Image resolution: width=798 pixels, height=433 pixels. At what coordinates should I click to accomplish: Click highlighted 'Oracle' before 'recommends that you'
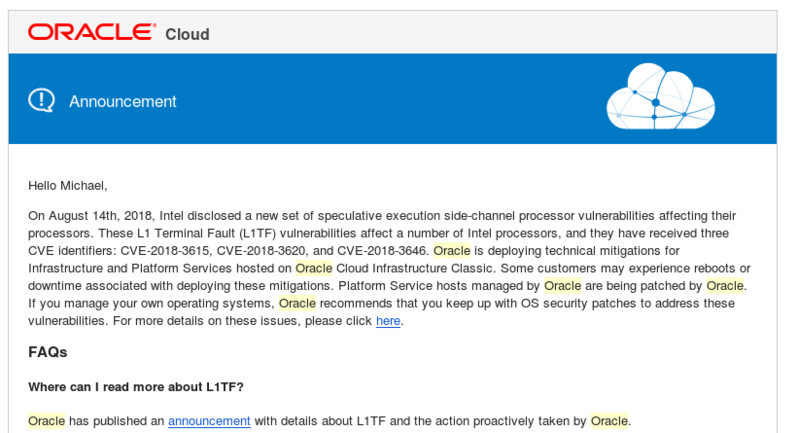(x=297, y=303)
